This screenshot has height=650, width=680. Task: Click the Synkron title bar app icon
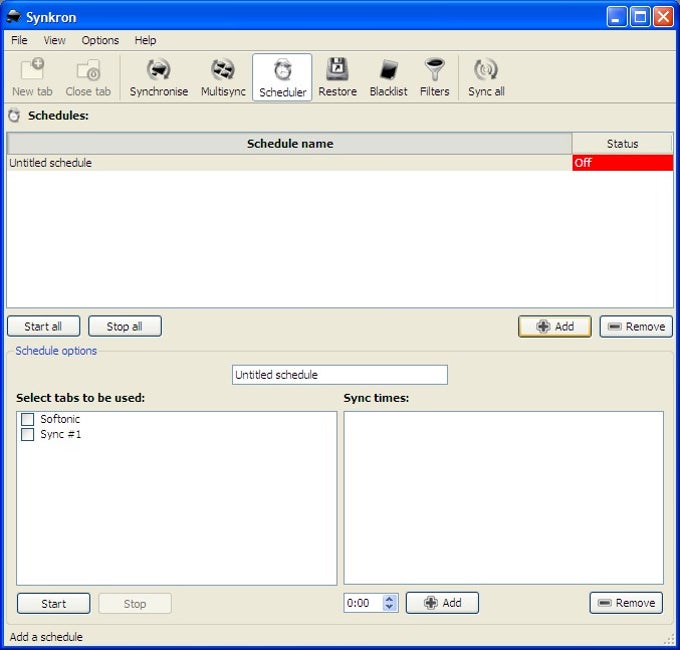click(14, 17)
